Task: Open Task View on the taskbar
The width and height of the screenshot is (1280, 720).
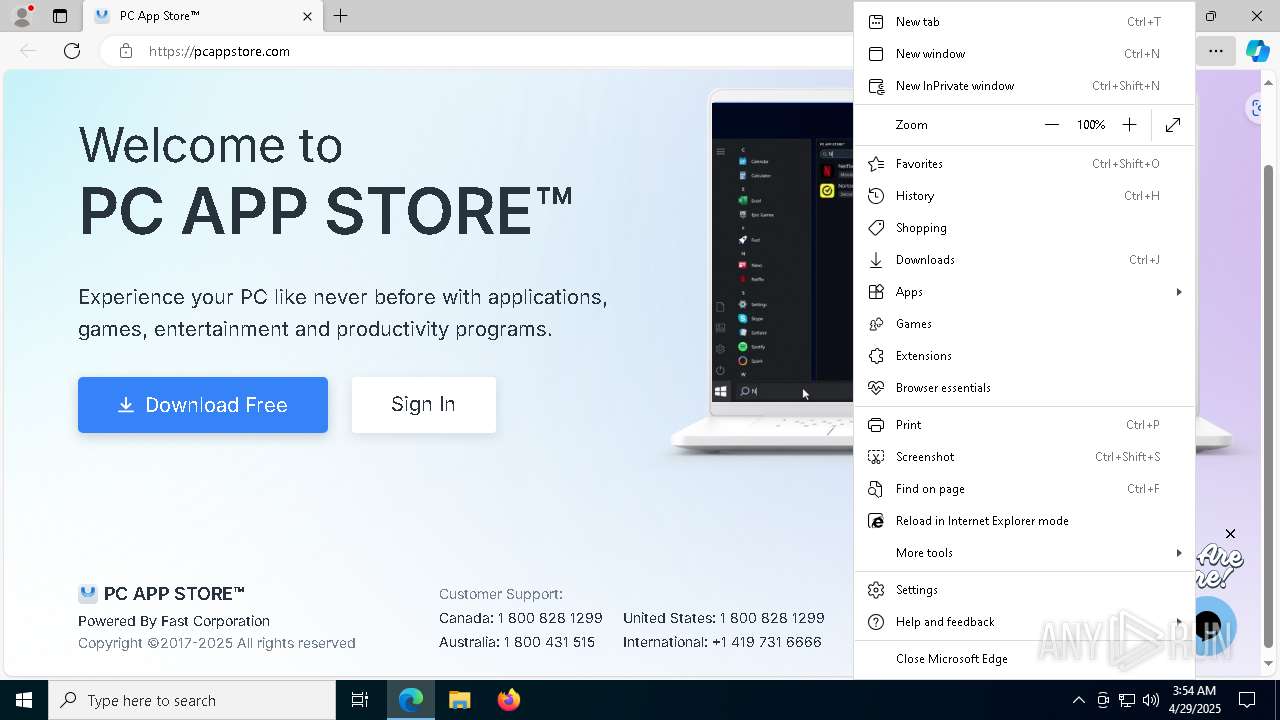Action: click(x=360, y=700)
